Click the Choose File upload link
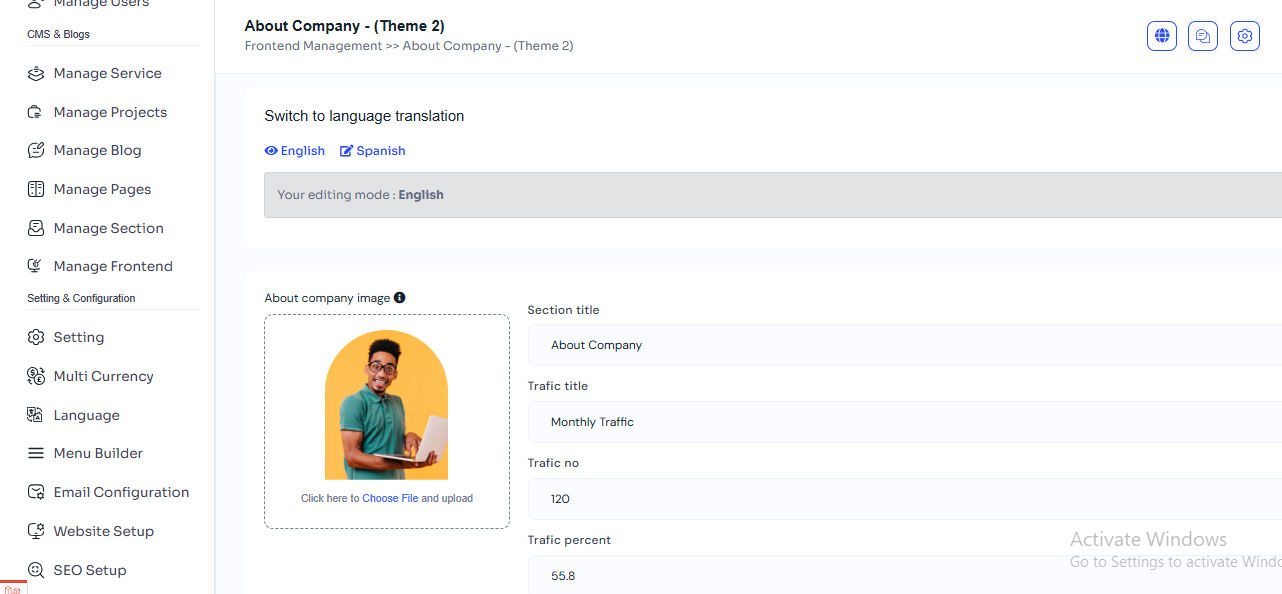The width and height of the screenshot is (1282, 594). click(390, 498)
